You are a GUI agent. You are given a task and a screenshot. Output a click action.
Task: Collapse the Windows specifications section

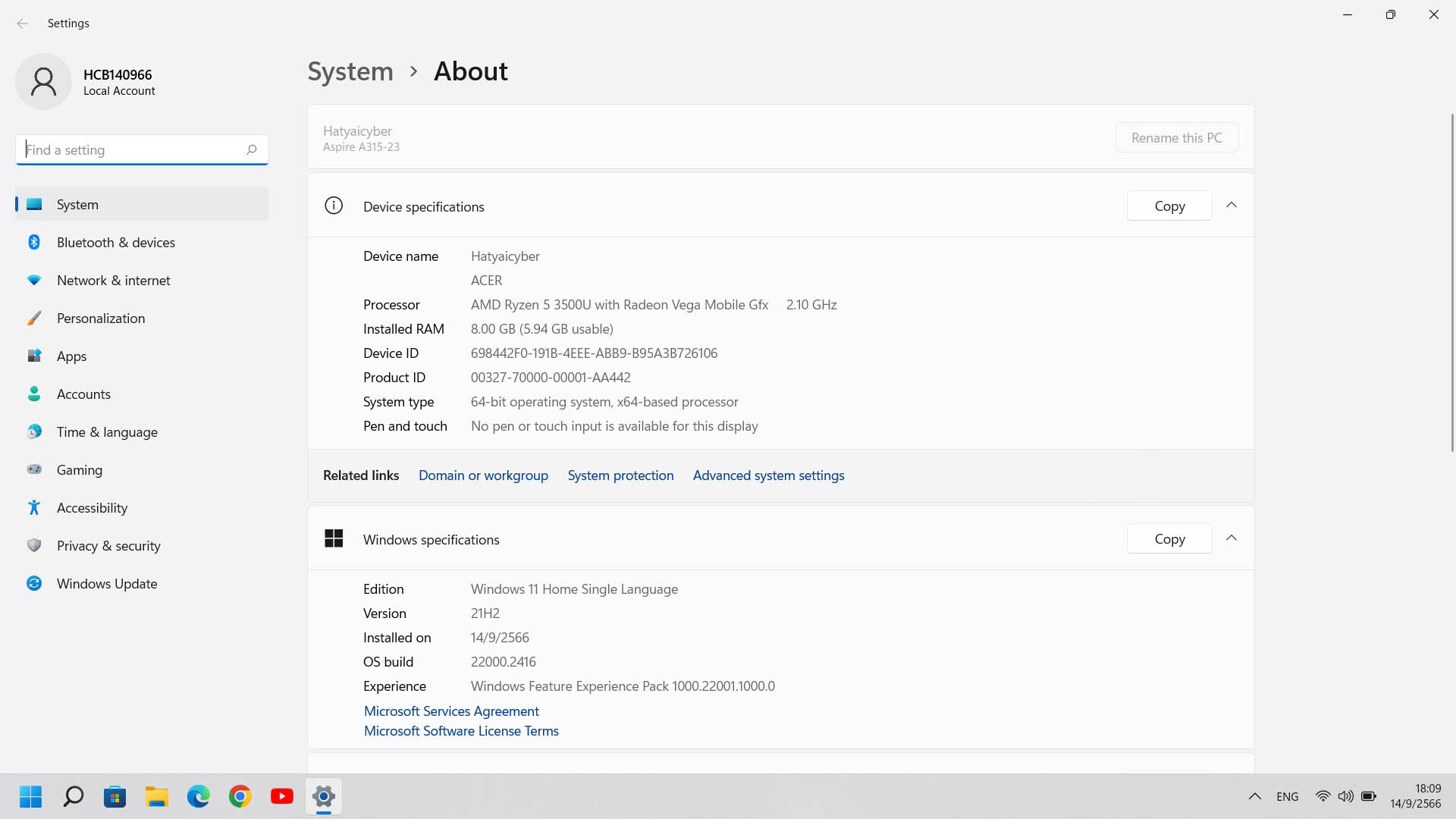[1232, 538]
